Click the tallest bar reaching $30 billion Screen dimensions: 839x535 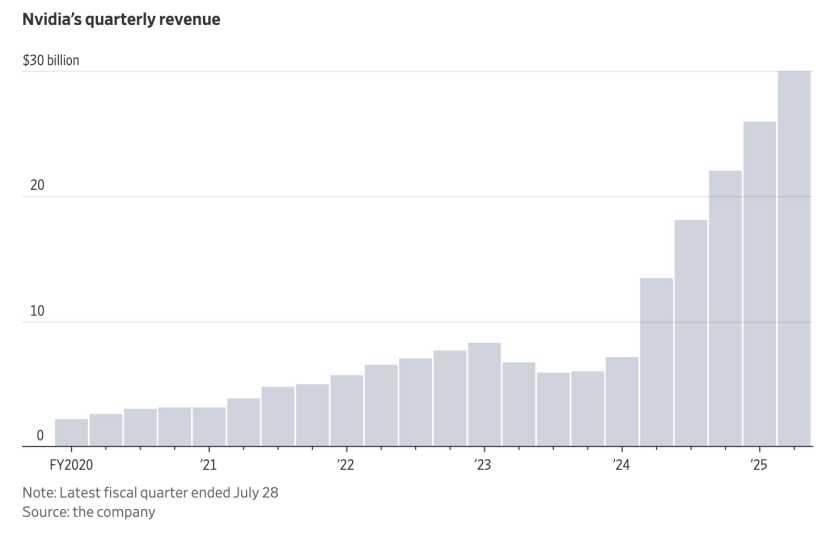click(794, 260)
